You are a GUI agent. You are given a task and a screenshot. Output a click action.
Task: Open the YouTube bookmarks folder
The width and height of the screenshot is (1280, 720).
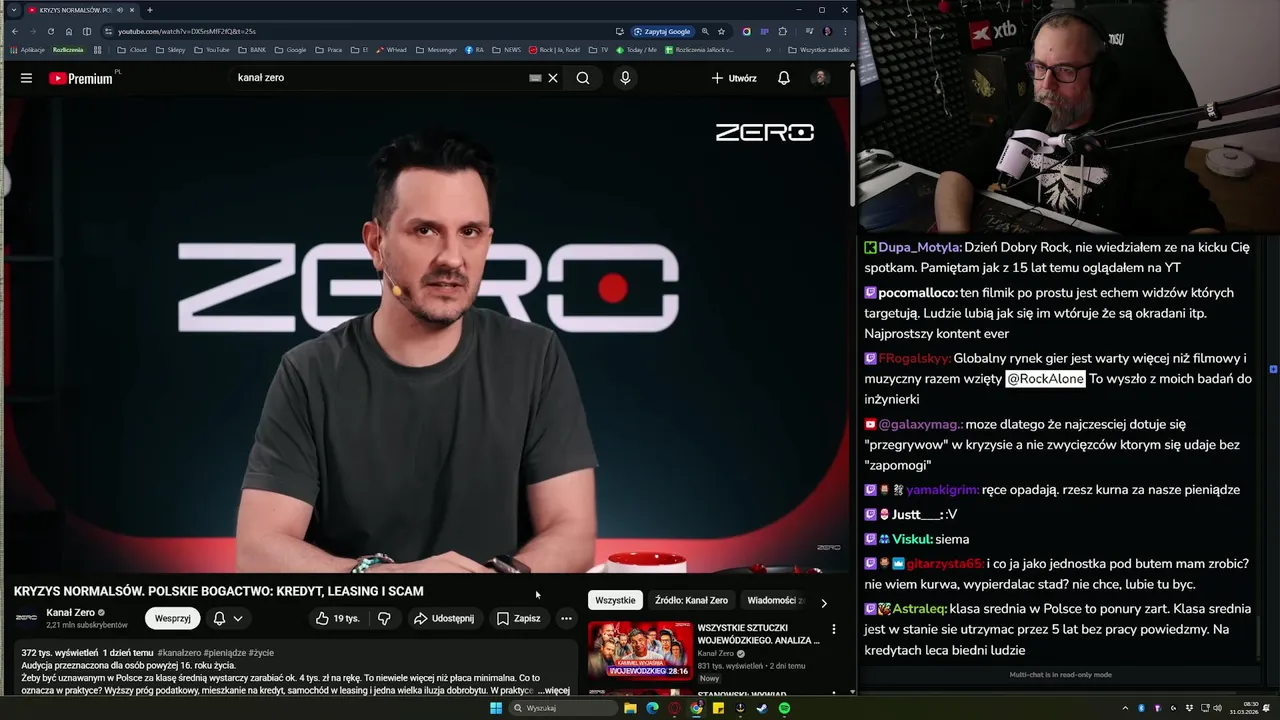(211, 49)
